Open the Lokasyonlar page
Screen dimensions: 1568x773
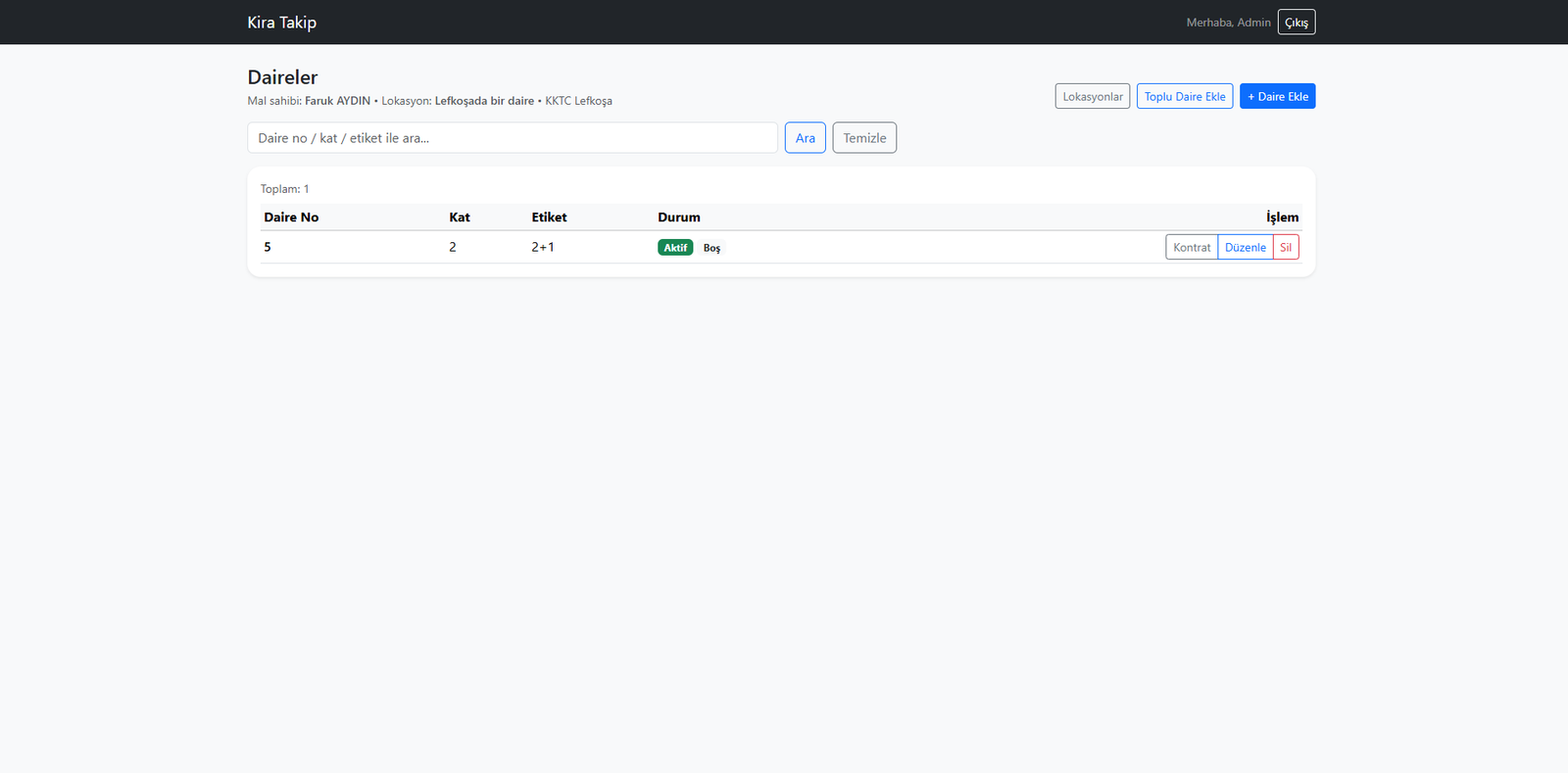point(1092,96)
